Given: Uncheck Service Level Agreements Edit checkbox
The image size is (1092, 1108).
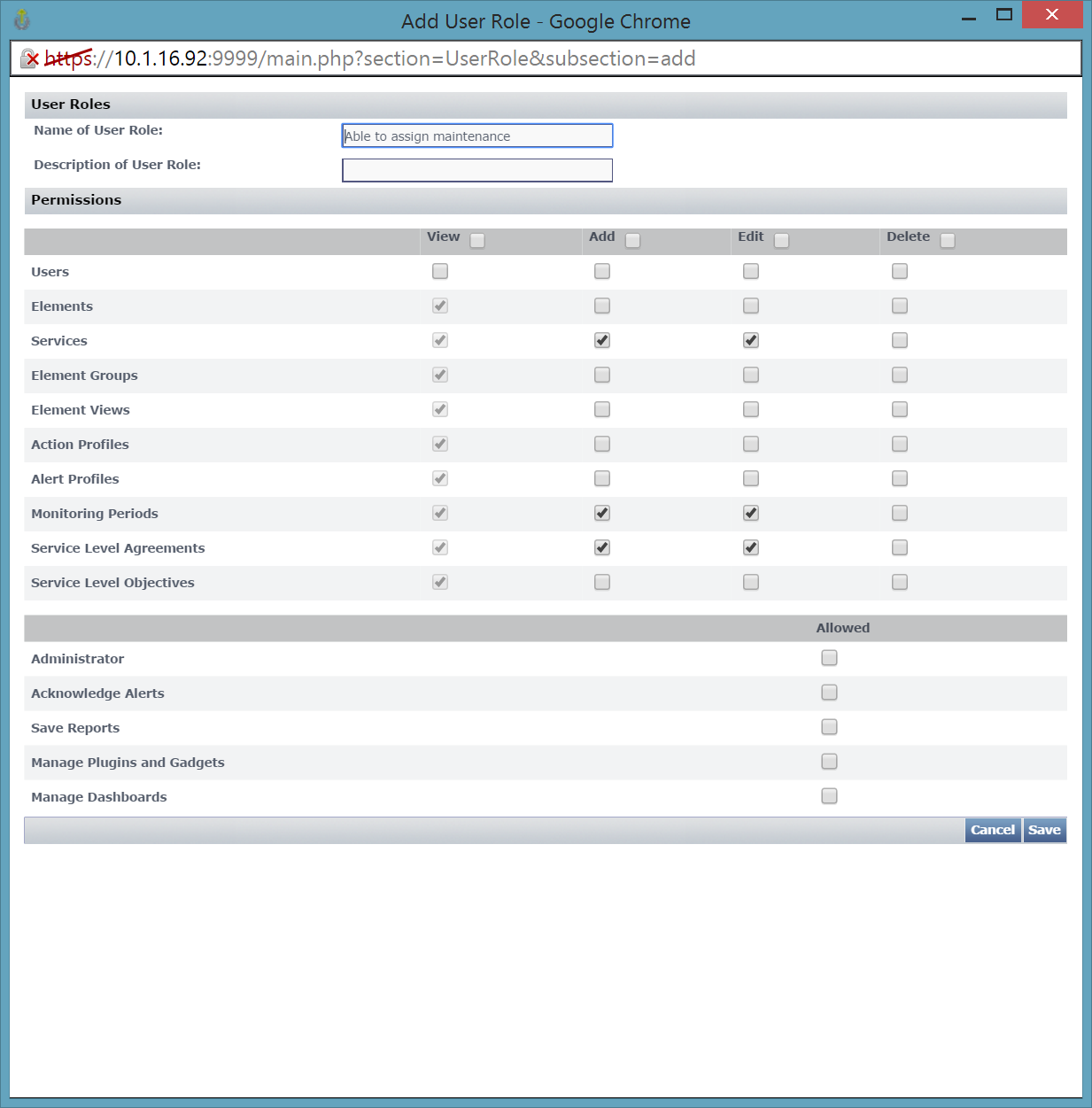Looking at the screenshot, I should 751,547.
